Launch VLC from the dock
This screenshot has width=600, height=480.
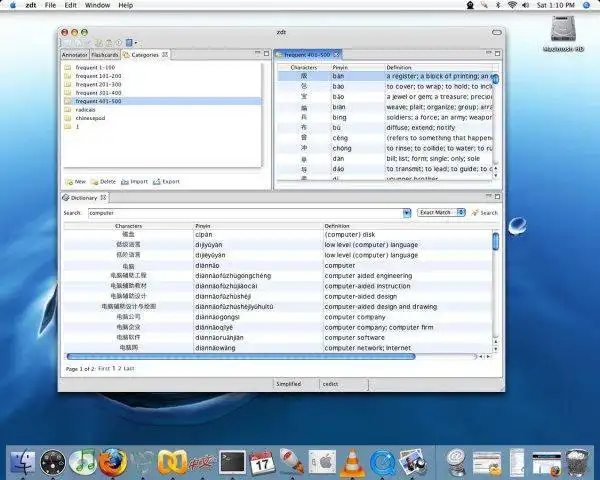352,461
